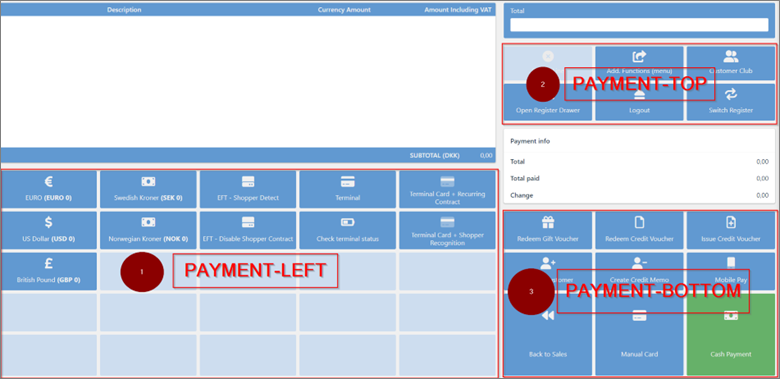780x379 pixels.
Task: Switch Register using the arrows tile
Action: click(731, 102)
